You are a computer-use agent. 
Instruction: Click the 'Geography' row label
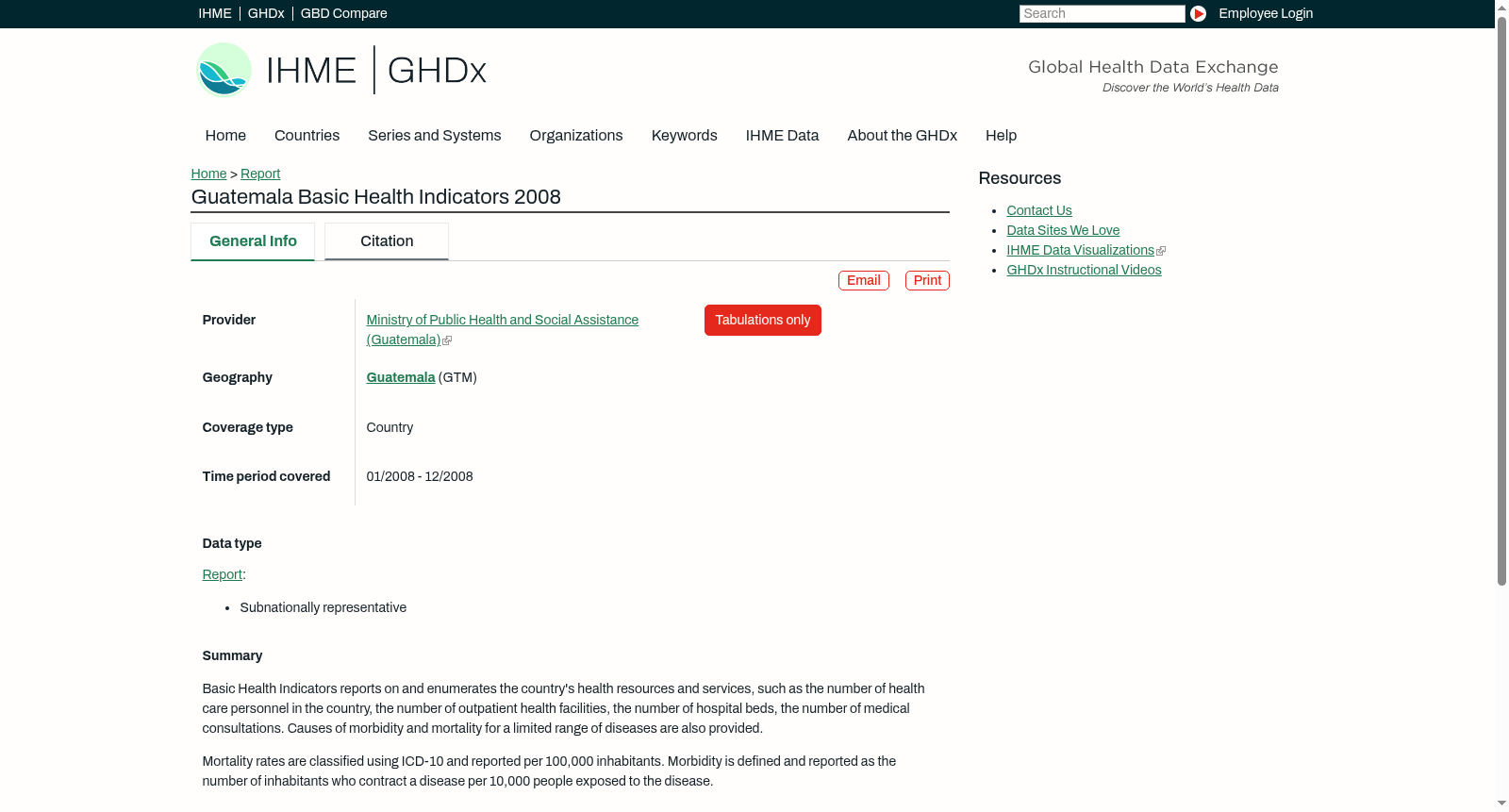(x=238, y=378)
